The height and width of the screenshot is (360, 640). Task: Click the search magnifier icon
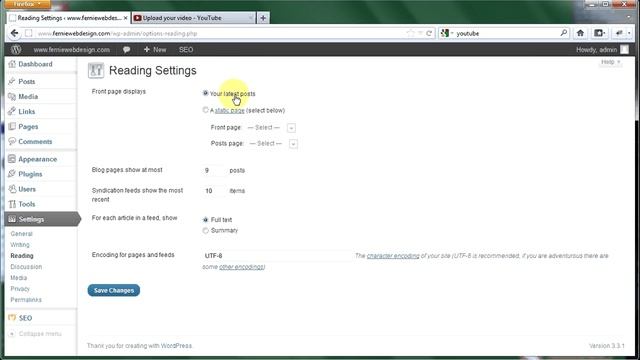coord(564,33)
